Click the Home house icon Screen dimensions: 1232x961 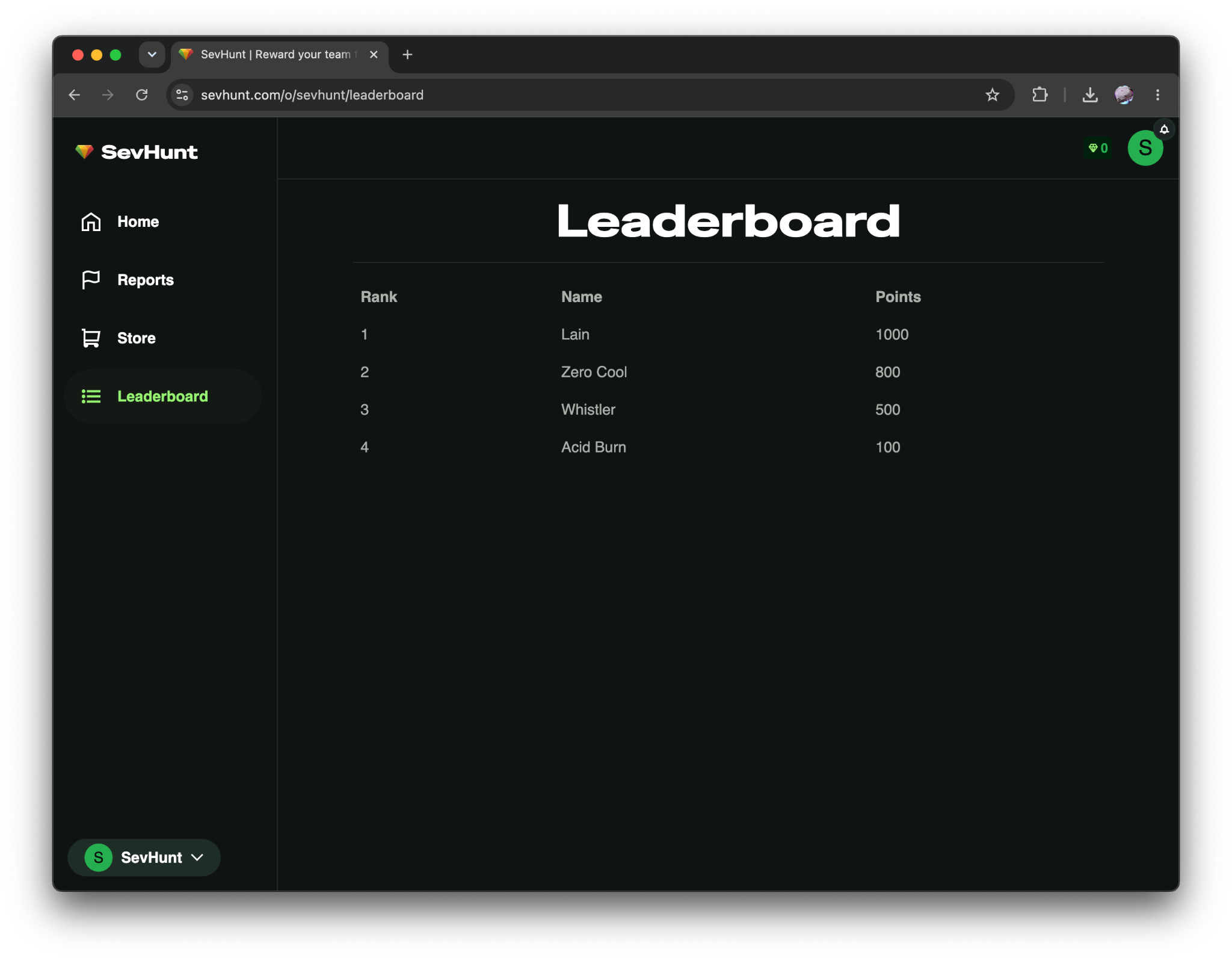(x=91, y=221)
